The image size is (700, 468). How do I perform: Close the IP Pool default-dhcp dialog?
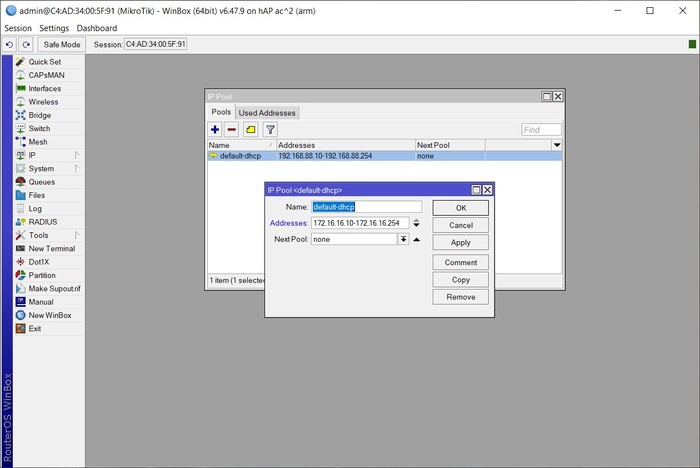tap(488, 190)
